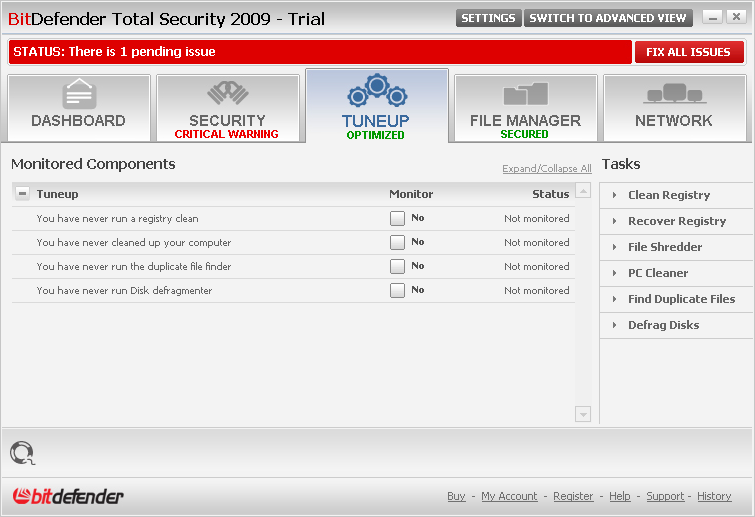Click the Tuneup gears icon
This screenshot has height=517, width=755.
pyautogui.click(x=377, y=90)
